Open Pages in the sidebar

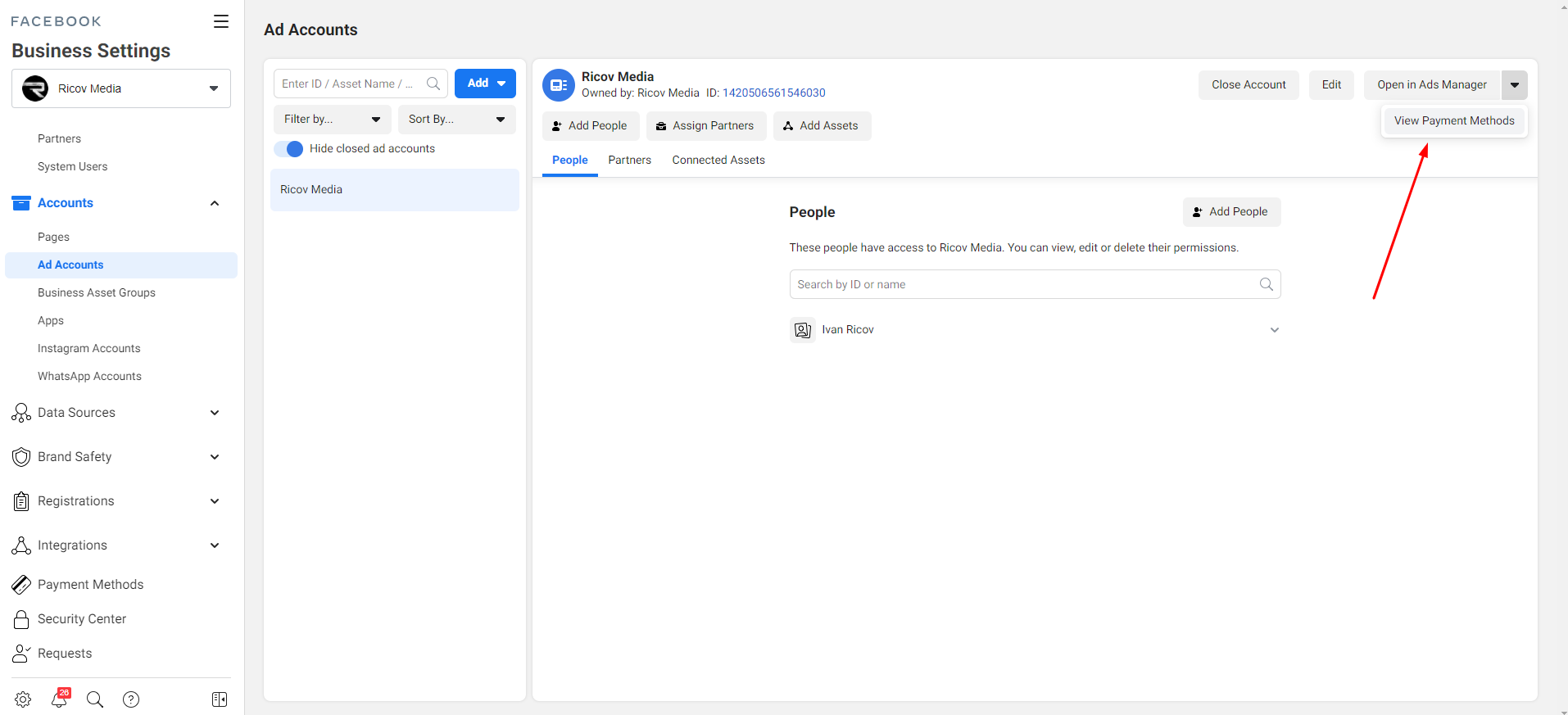53,238
